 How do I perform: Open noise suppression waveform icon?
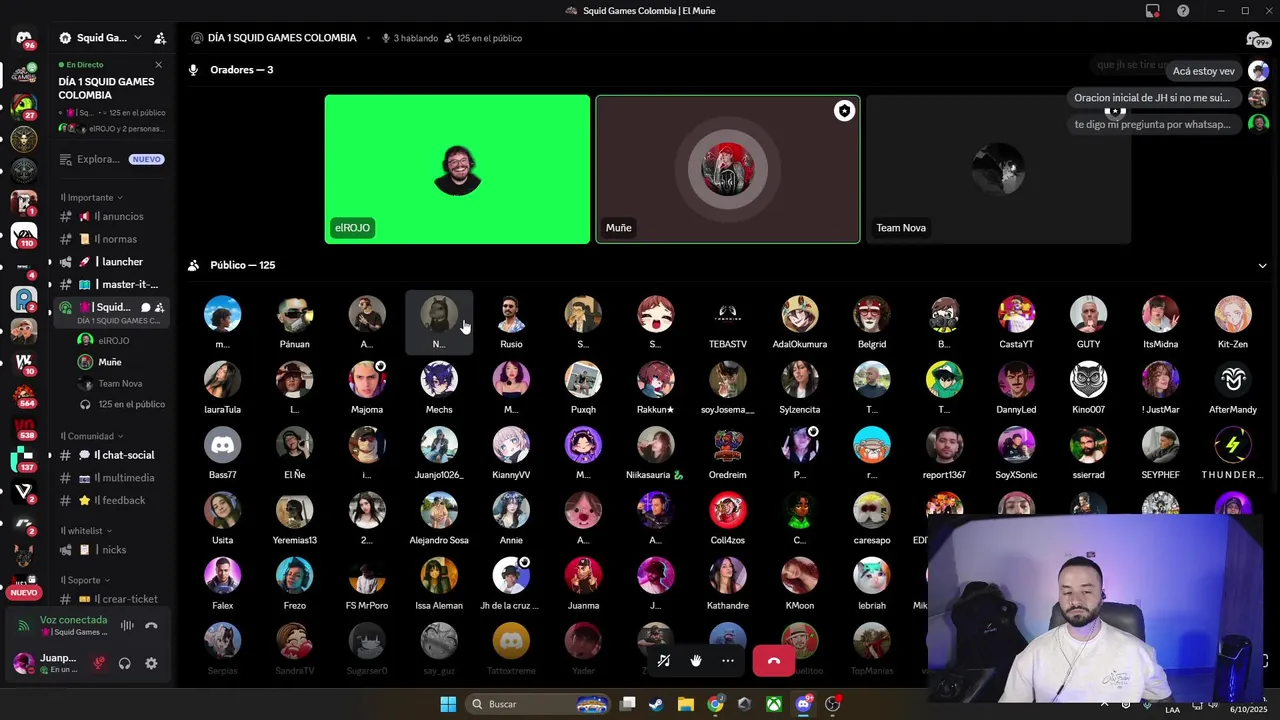tap(127, 626)
